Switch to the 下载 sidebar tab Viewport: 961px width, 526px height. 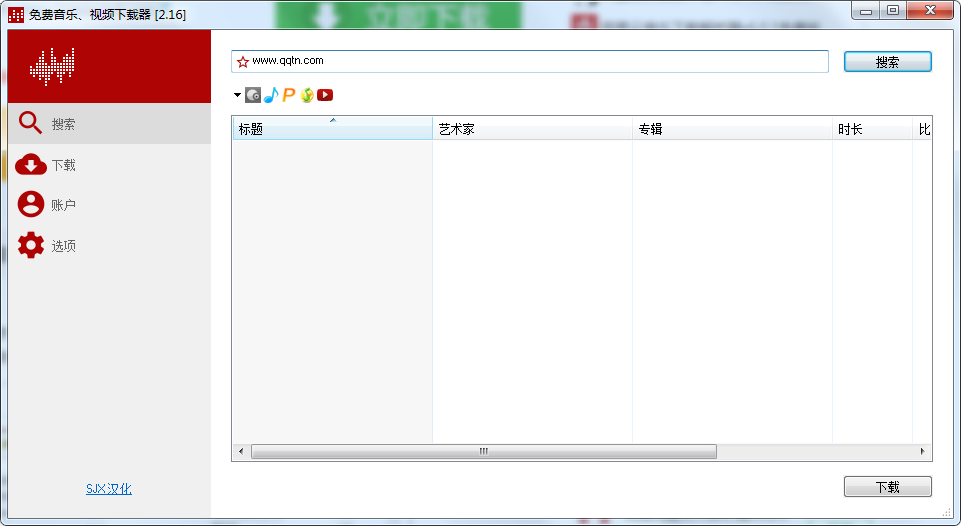[110, 165]
